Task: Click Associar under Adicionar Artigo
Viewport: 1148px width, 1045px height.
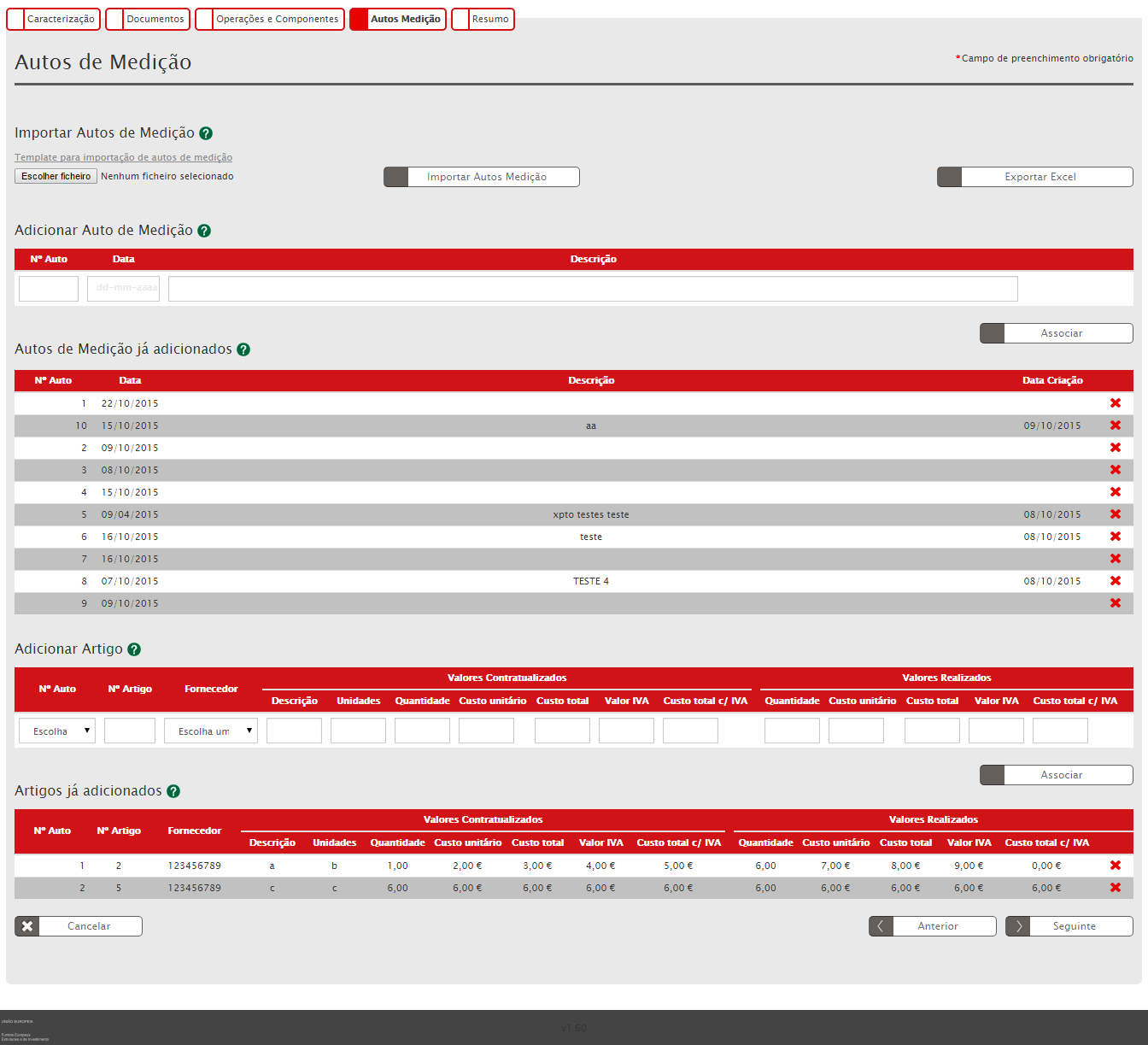Action: 1057,775
